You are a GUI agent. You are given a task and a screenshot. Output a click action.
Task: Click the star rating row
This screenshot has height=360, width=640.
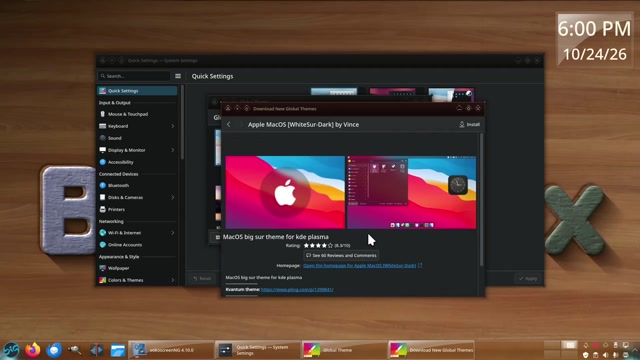(x=318, y=246)
